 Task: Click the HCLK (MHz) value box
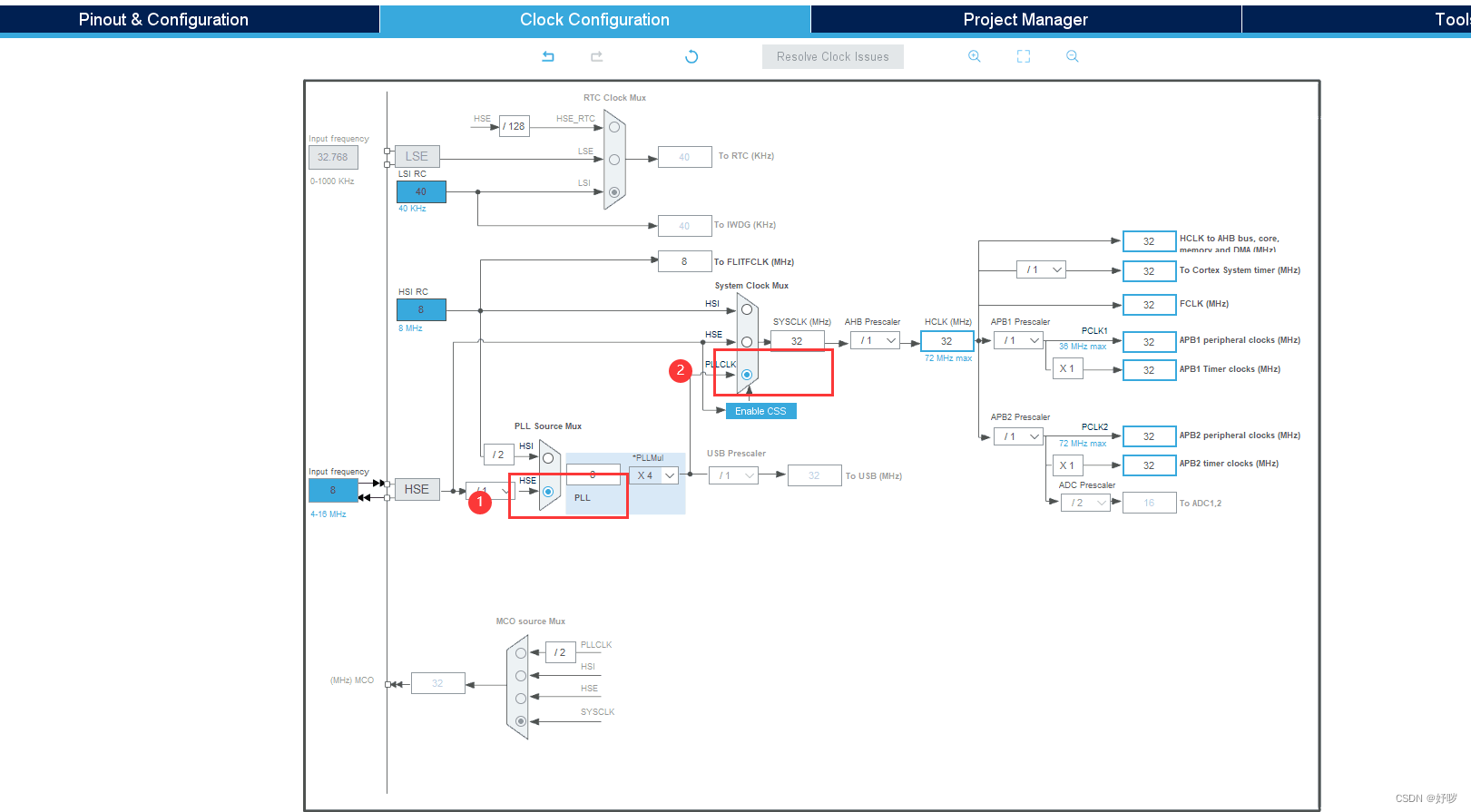pyautogui.click(x=946, y=341)
